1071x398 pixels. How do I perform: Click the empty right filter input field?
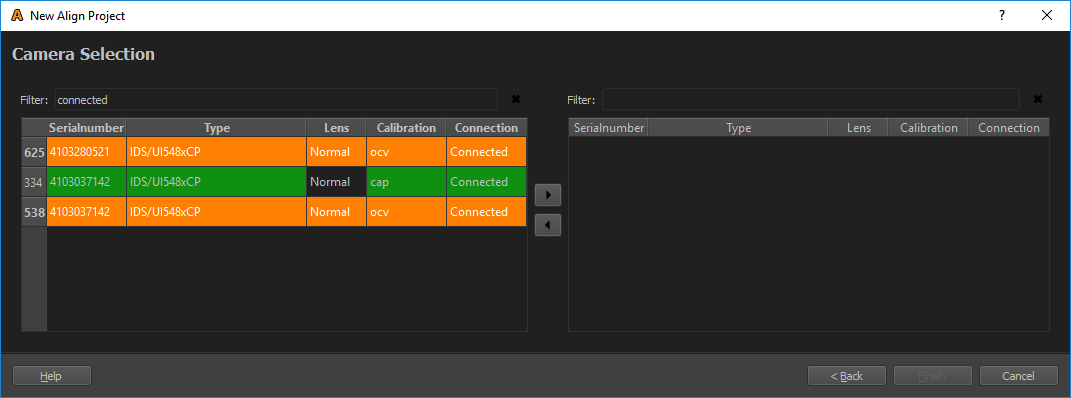(x=811, y=100)
